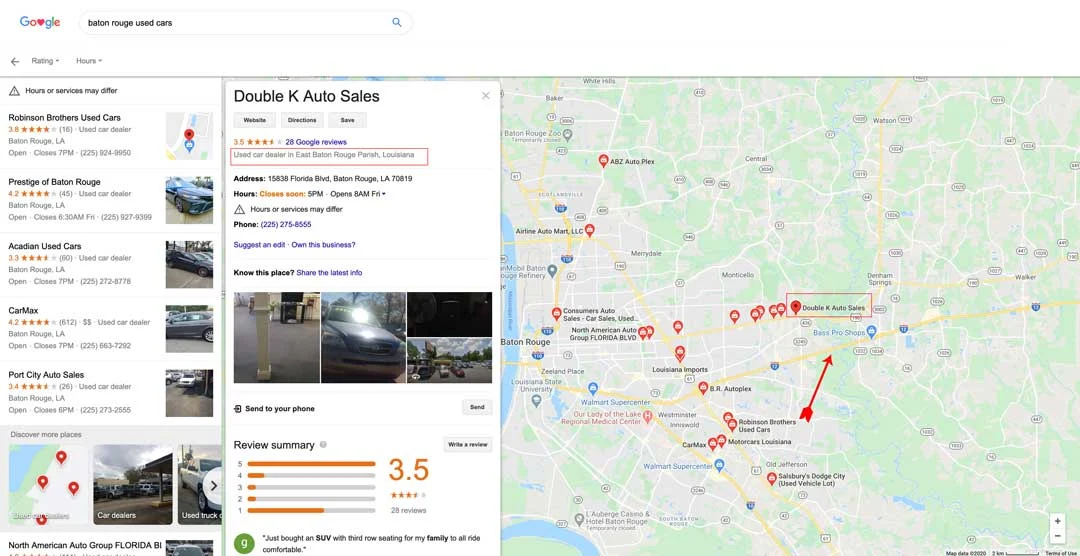The image size is (1080, 556).
Task: Click the Review summary help icon
Action: tap(323, 445)
